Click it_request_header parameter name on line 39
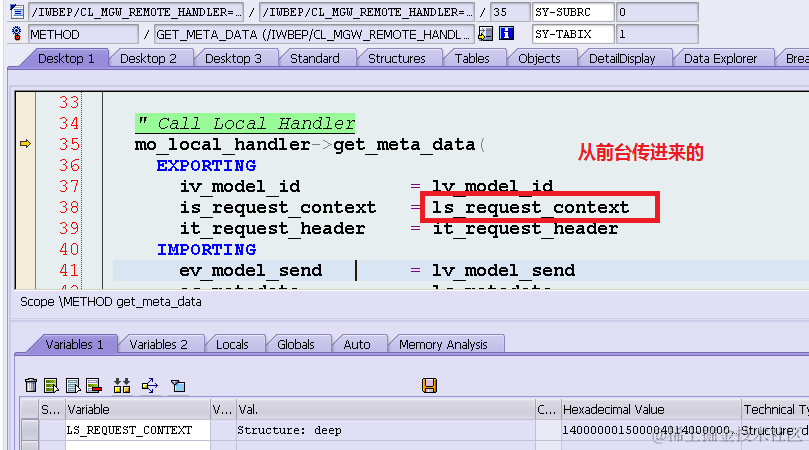Viewport: 809px width, 450px height. 272,229
